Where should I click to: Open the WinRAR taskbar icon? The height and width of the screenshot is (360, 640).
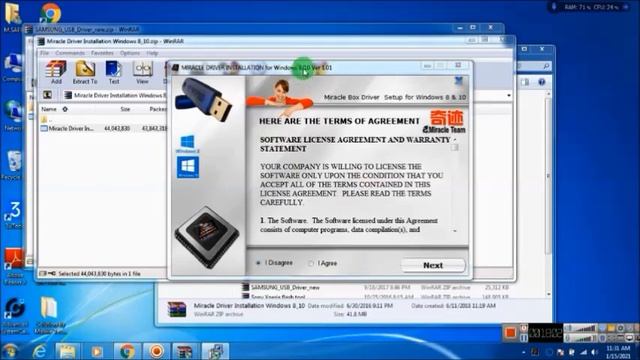point(185,351)
